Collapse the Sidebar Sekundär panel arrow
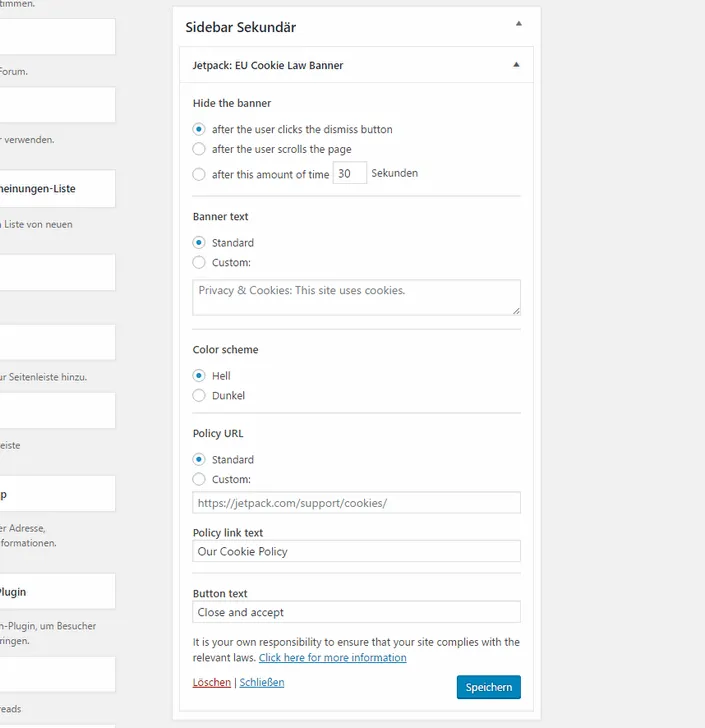 click(519, 24)
